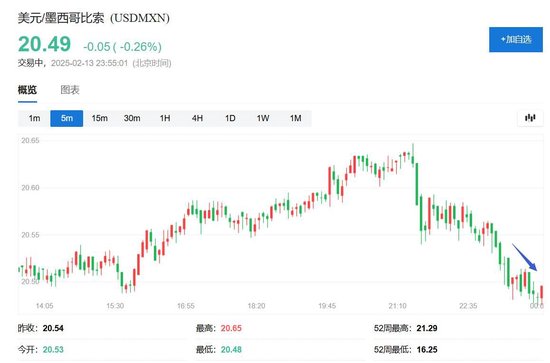Image resolution: width=550 pixels, height=363 pixels.
Task: Click the 21:10 time axis label
Action: pyautogui.click(x=397, y=306)
